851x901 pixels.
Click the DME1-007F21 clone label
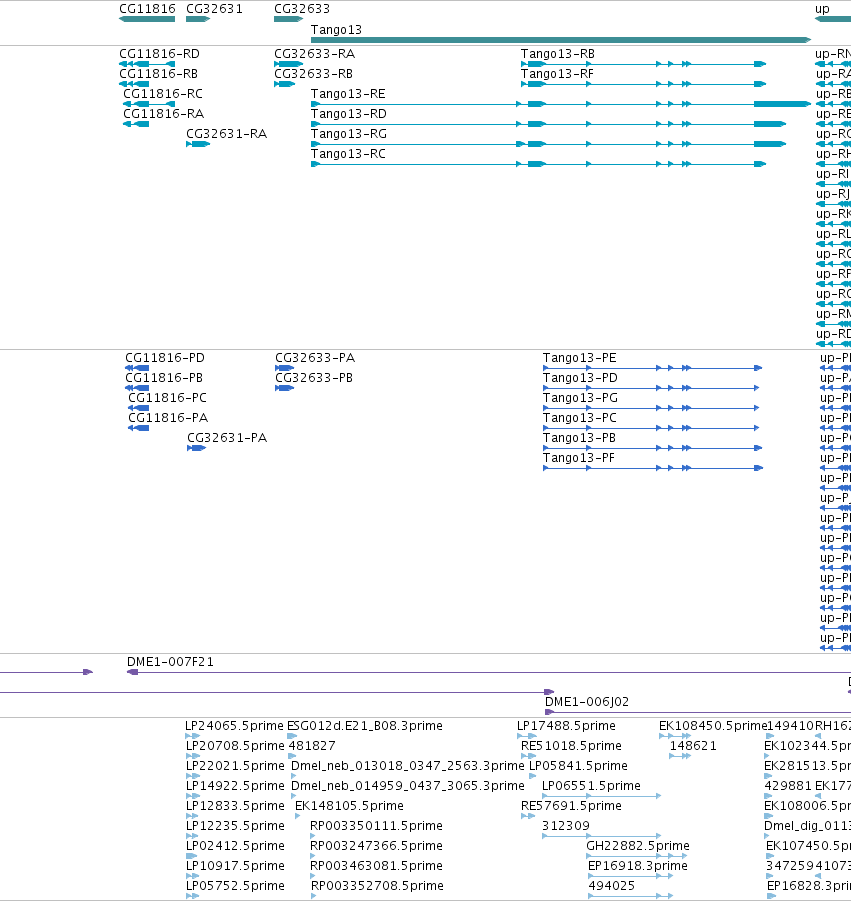tap(170, 662)
